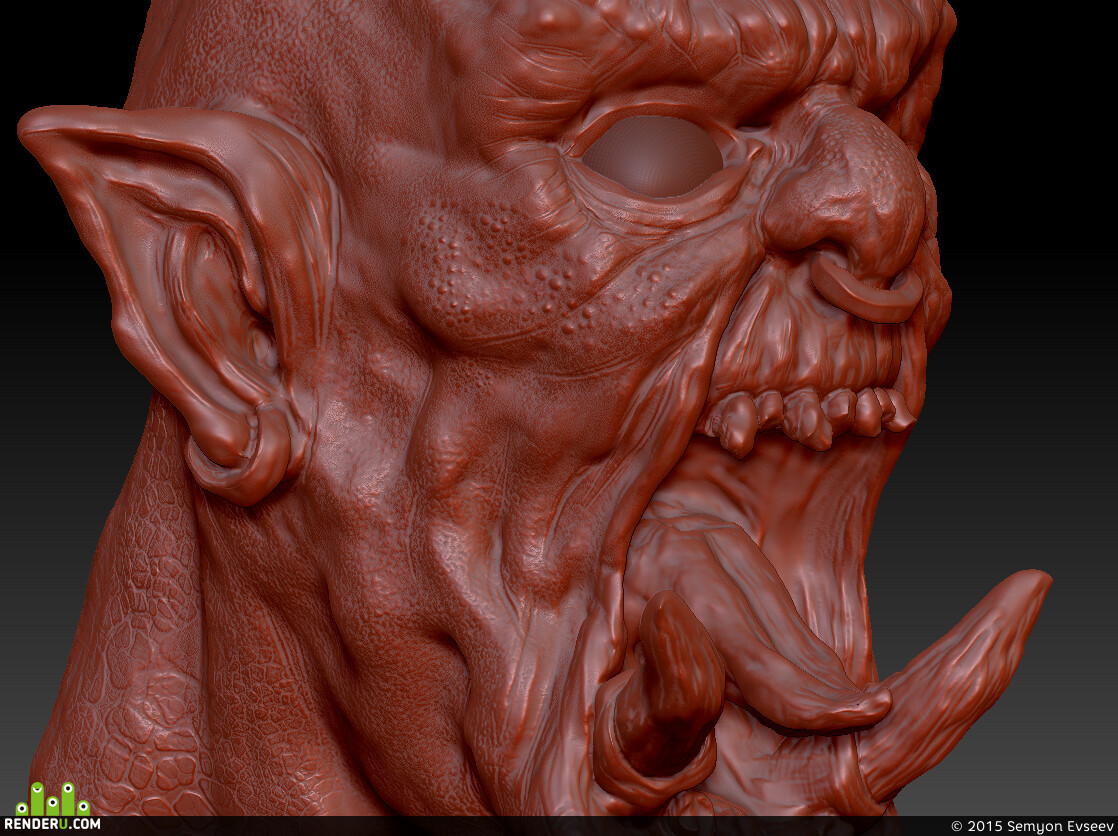Click the nose ring on the creature
1118x836 pixels.
pyautogui.click(x=866, y=288)
